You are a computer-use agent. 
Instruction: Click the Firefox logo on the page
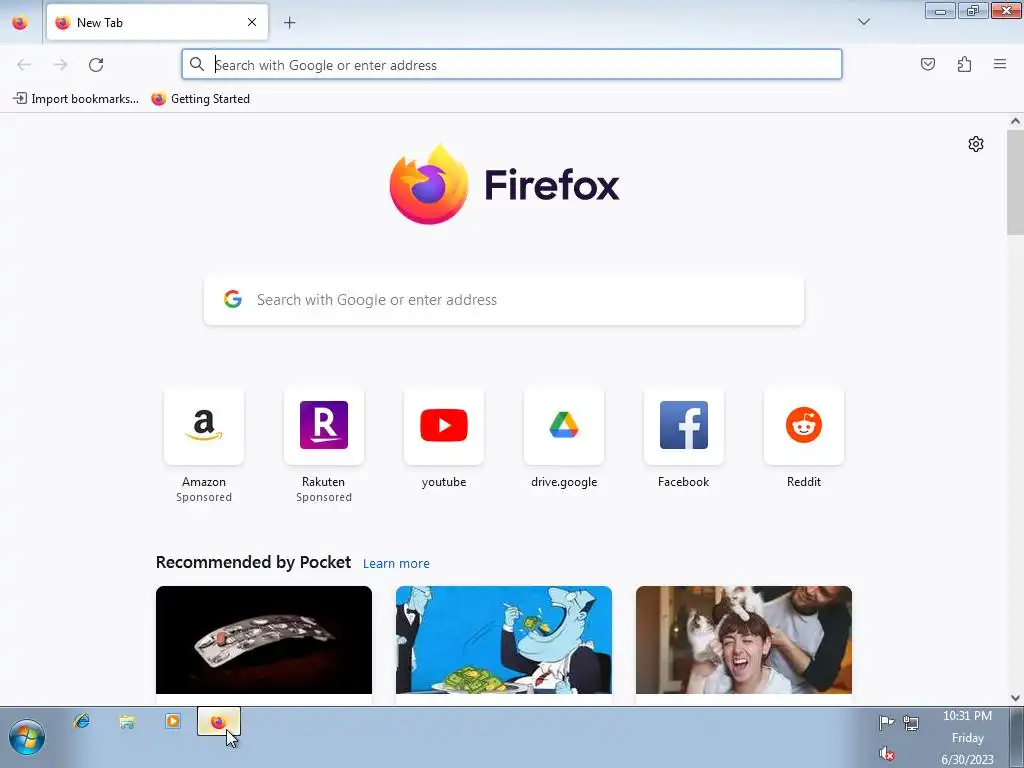point(504,185)
